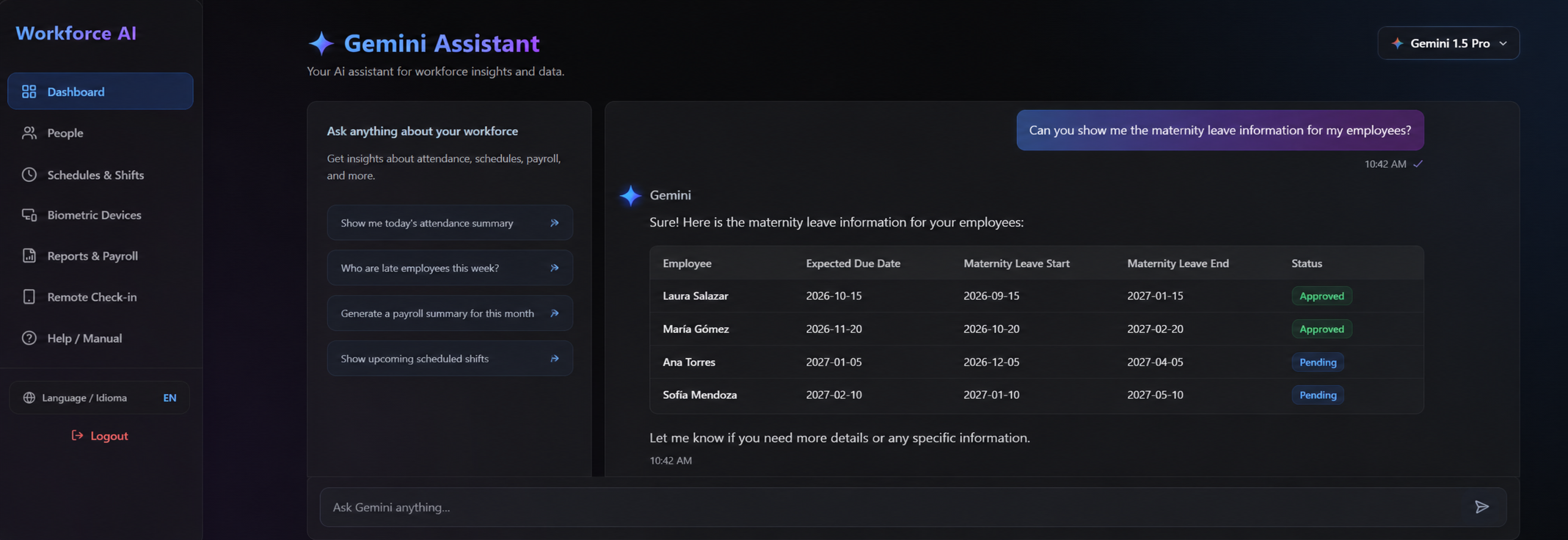Open the Dashboard menu item
The image size is (1568, 540).
(101, 92)
